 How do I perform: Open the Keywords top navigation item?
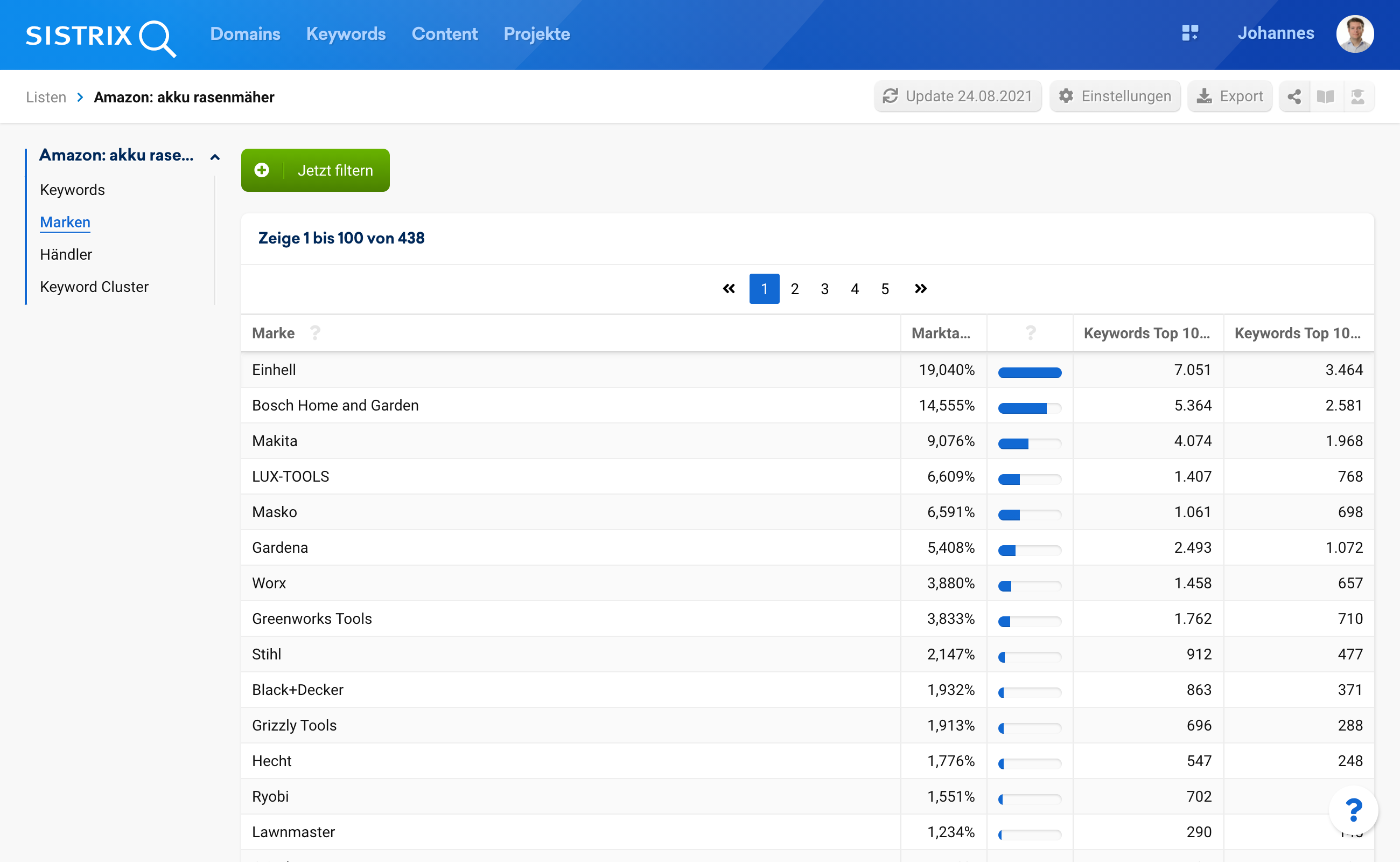coord(346,34)
